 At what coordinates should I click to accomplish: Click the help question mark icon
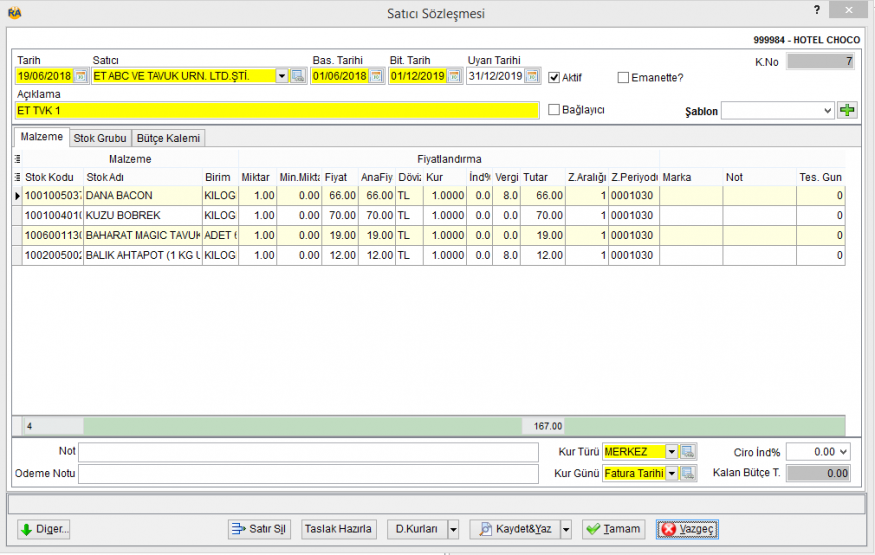click(x=817, y=10)
